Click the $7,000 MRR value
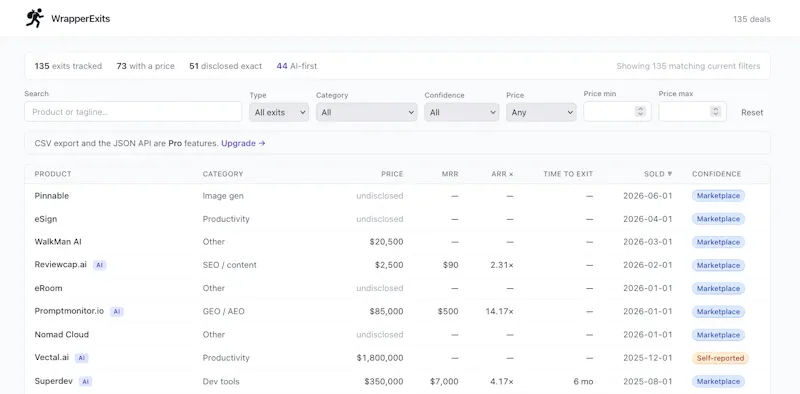The image size is (800, 394). tap(444, 381)
